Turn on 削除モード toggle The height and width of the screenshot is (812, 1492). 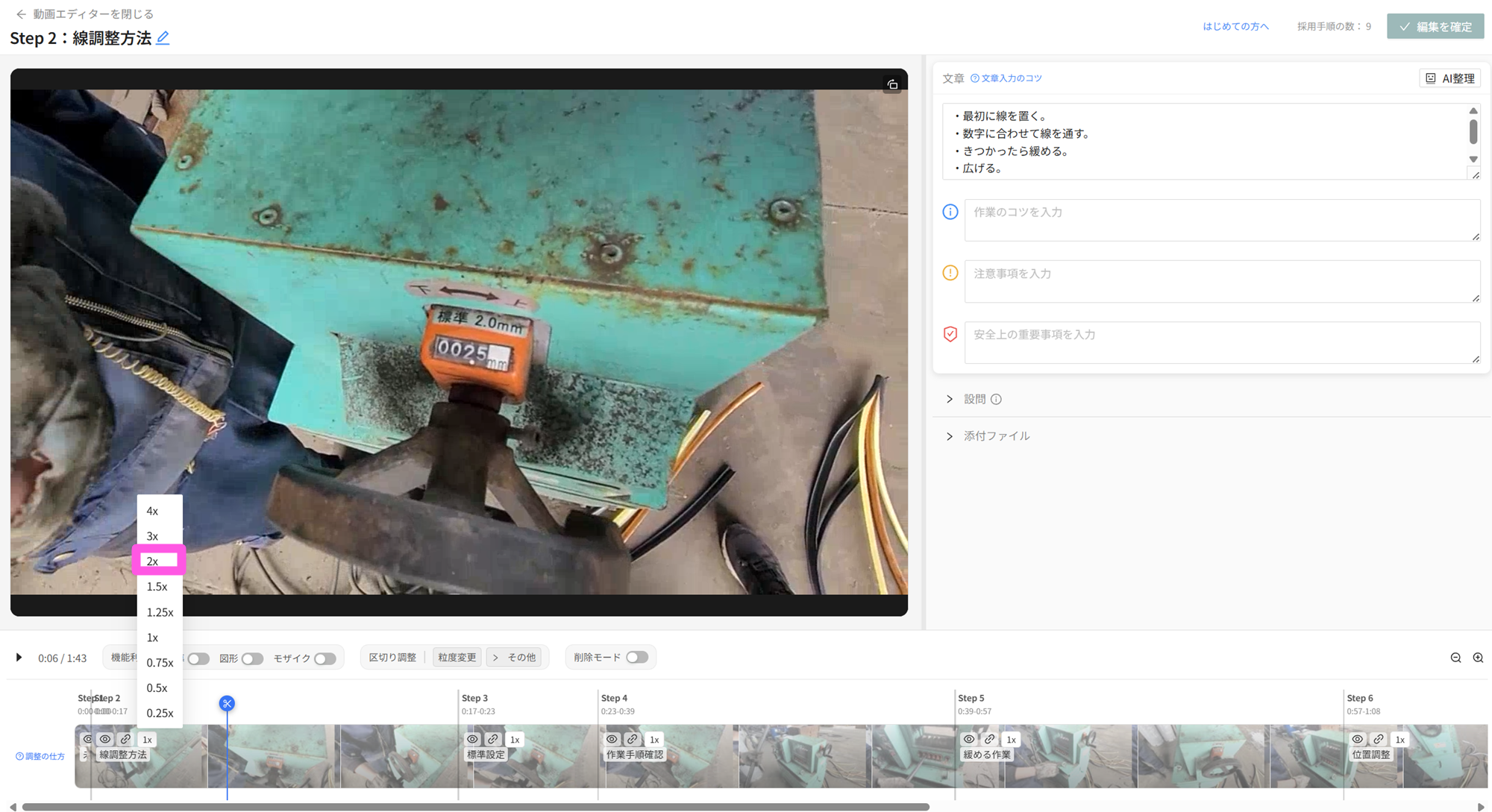tap(636, 657)
